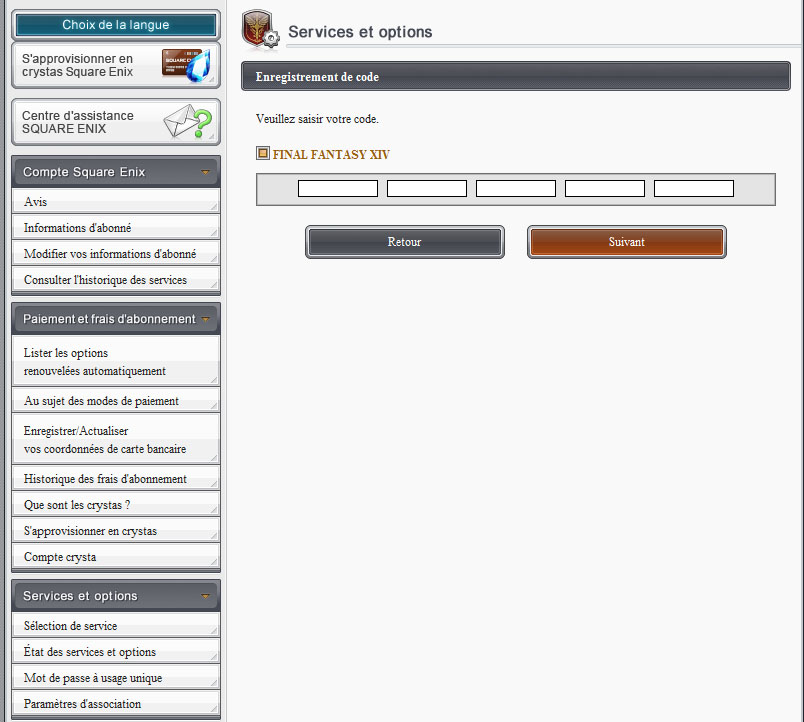Open Que sont les crystas ?

pos(116,505)
